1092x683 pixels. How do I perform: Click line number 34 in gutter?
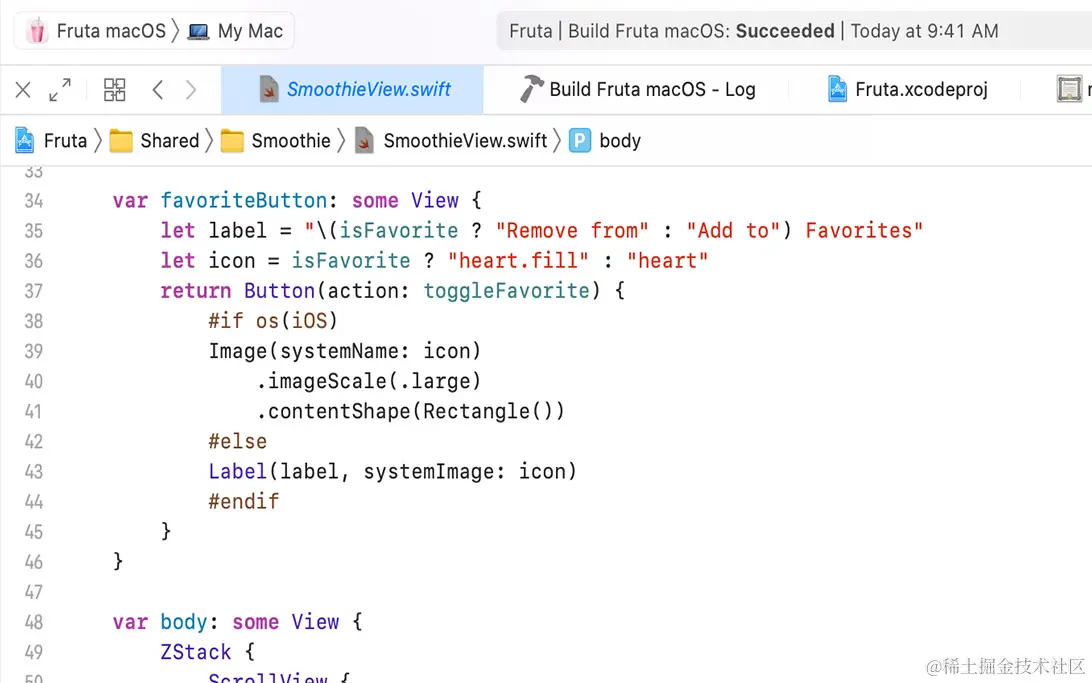click(x=33, y=201)
